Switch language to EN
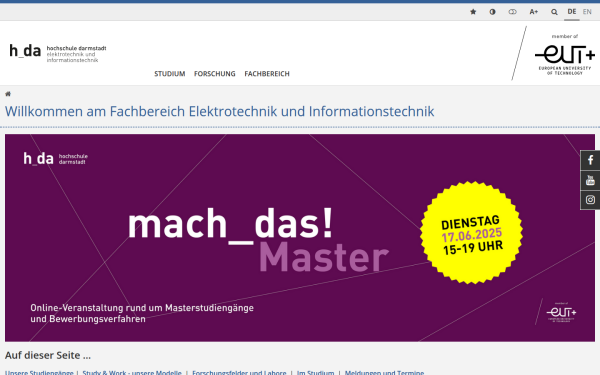The width and height of the screenshot is (600, 375). click(x=587, y=12)
